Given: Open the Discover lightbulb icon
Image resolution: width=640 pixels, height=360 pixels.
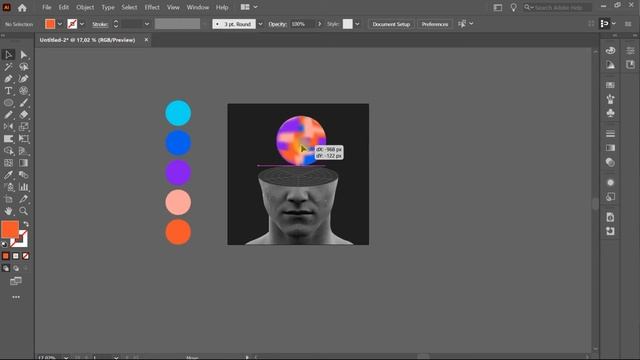Looking at the screenshot, I should coord(513,7).
